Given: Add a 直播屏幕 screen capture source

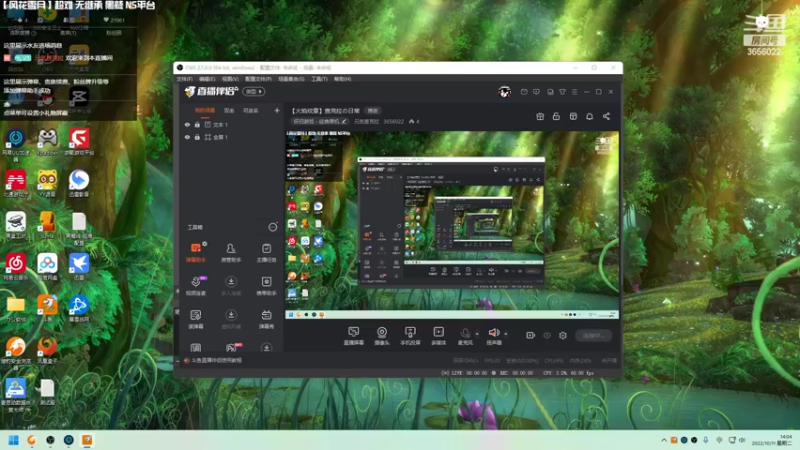Looking at the screenshot, I should [354, 336].
